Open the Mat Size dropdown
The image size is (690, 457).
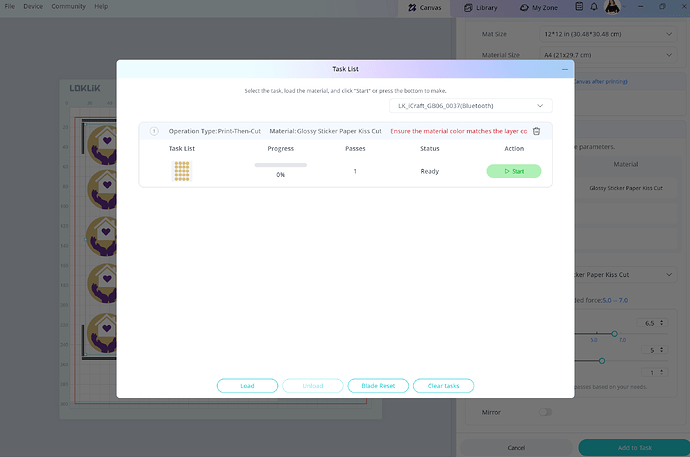point(608,34)
